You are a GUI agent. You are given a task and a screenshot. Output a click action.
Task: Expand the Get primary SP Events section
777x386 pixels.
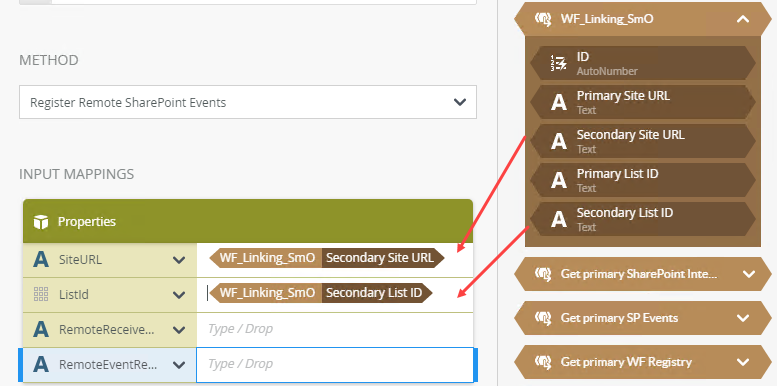click(743, 318)
